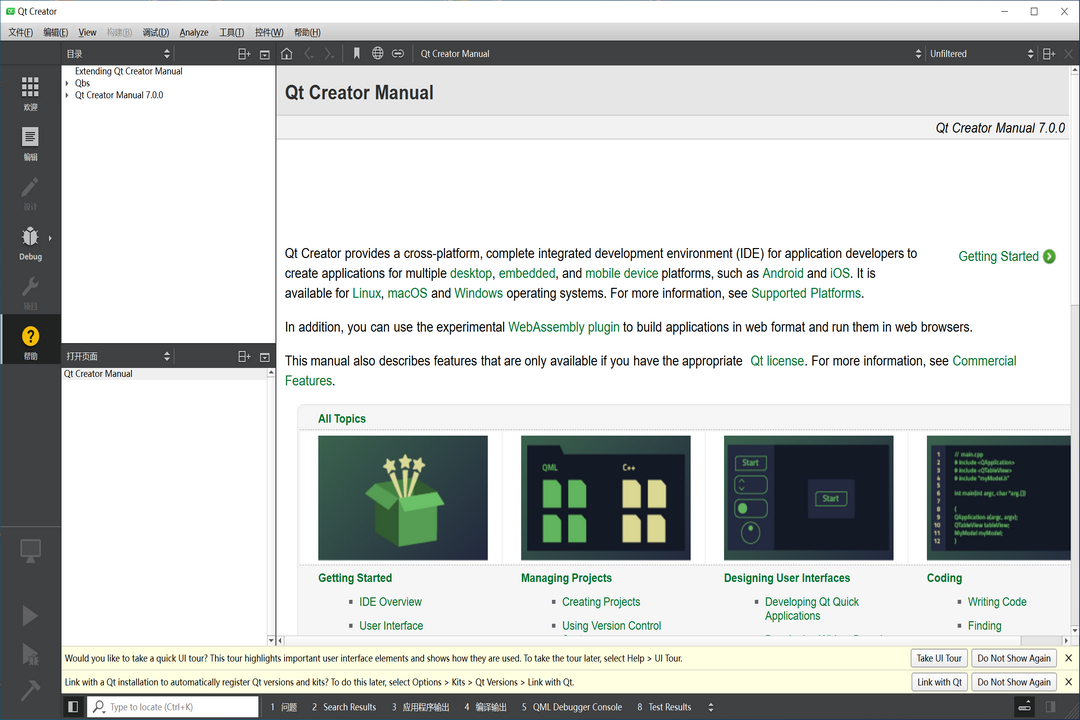Click the split editor icon near Unfiltered
Screen dimensions: 1080x720
[x=1048, y=53]
